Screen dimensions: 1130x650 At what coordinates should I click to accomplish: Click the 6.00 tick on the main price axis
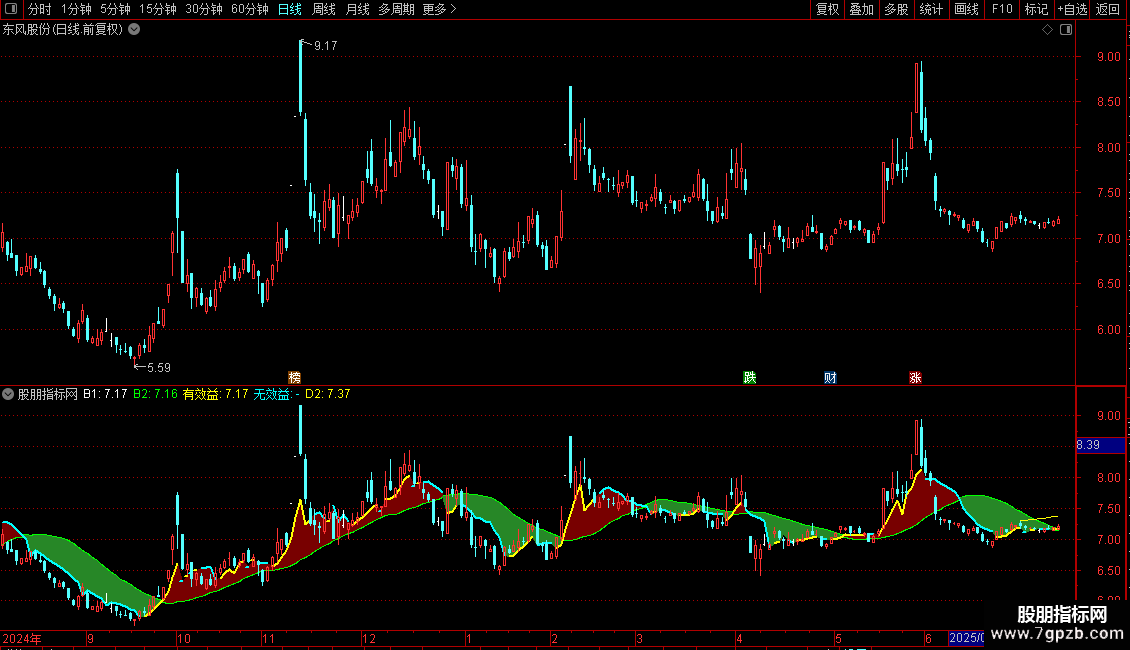tap(1108, 329)
